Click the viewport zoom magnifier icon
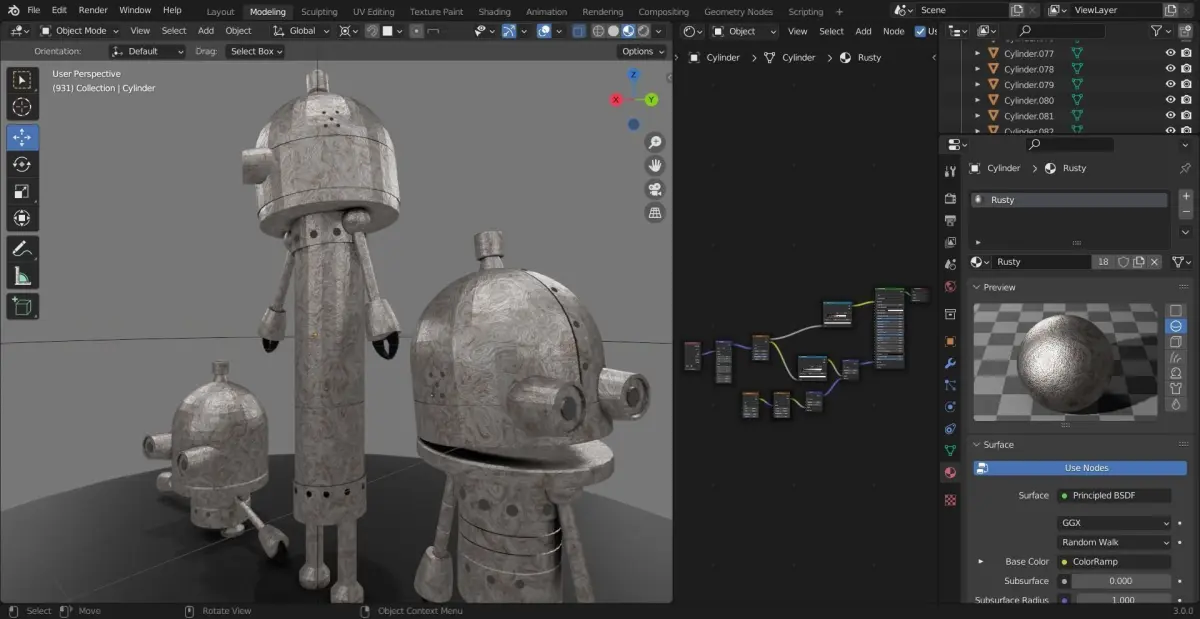 (x=655, y=142)
